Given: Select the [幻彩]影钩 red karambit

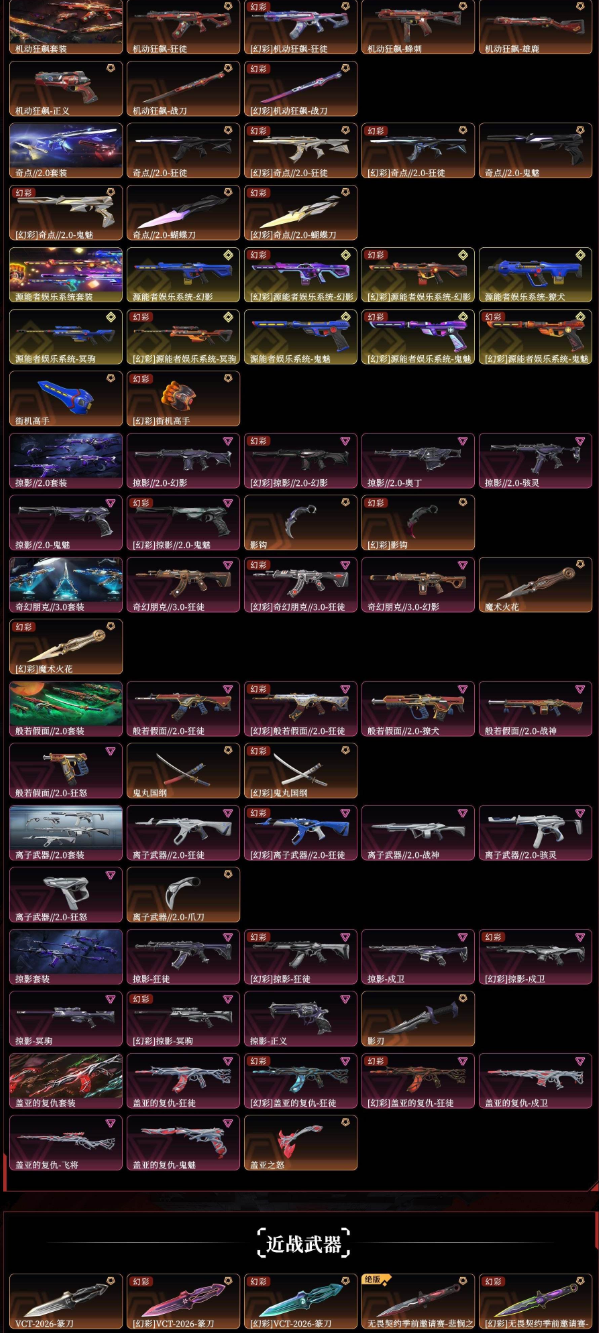Looking at the screenshot, I should click(x=418, y=523).
